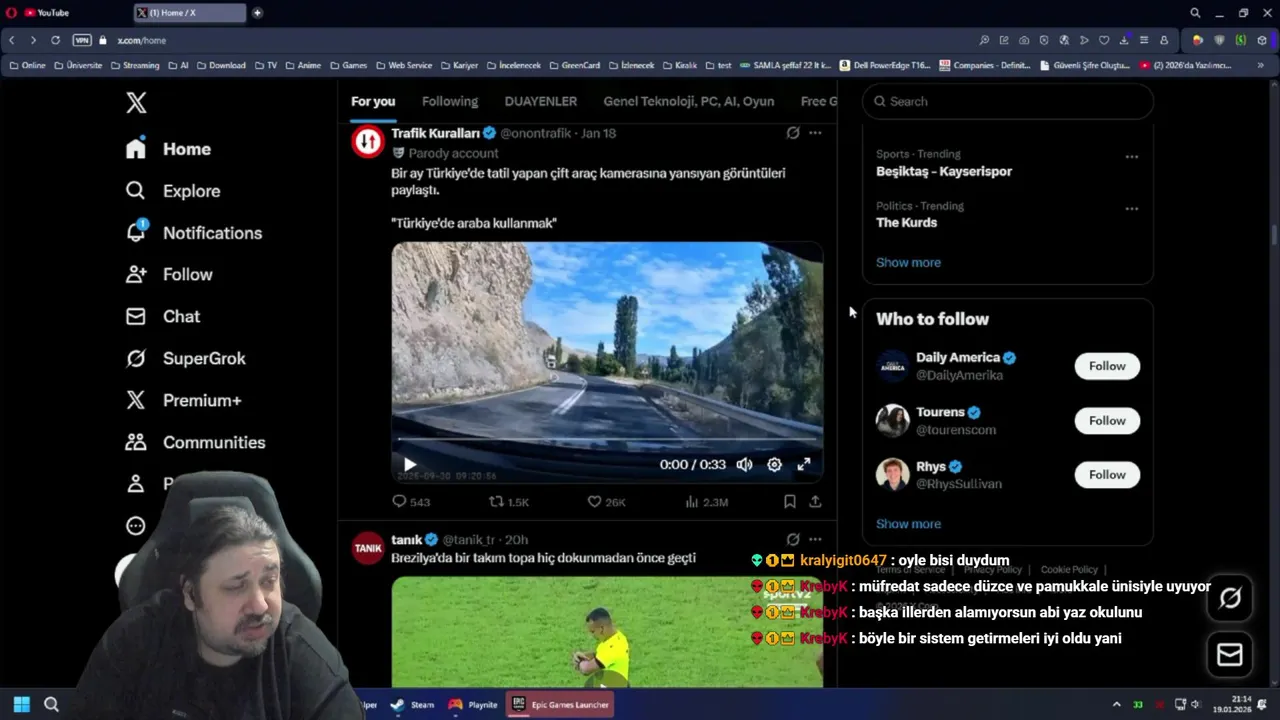Open the Anime bookmarks folder
This screenshot has width=1280, height=720.
point(303,65)
